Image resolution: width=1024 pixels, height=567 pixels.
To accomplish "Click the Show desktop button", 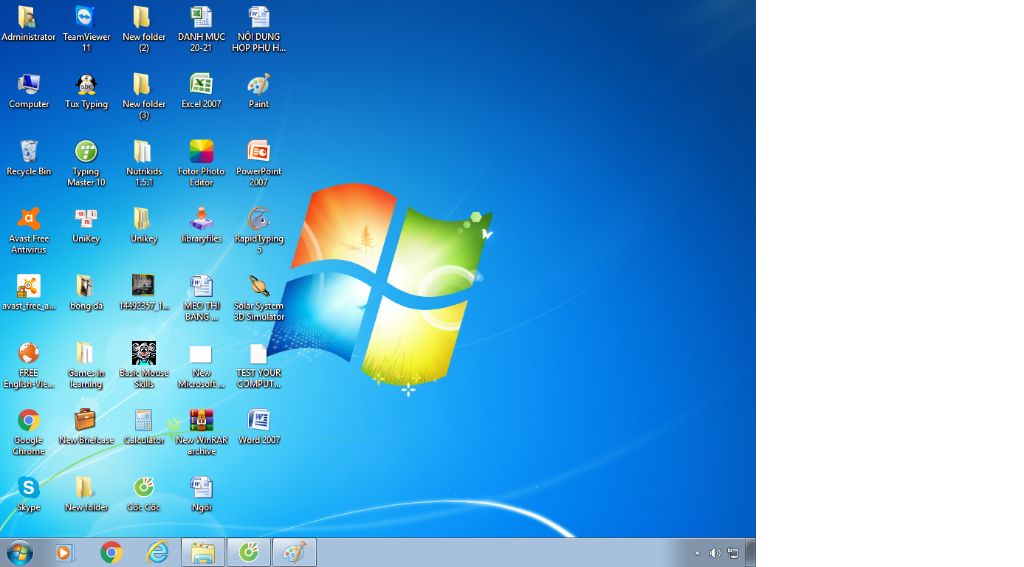I will tap(751, 553).
